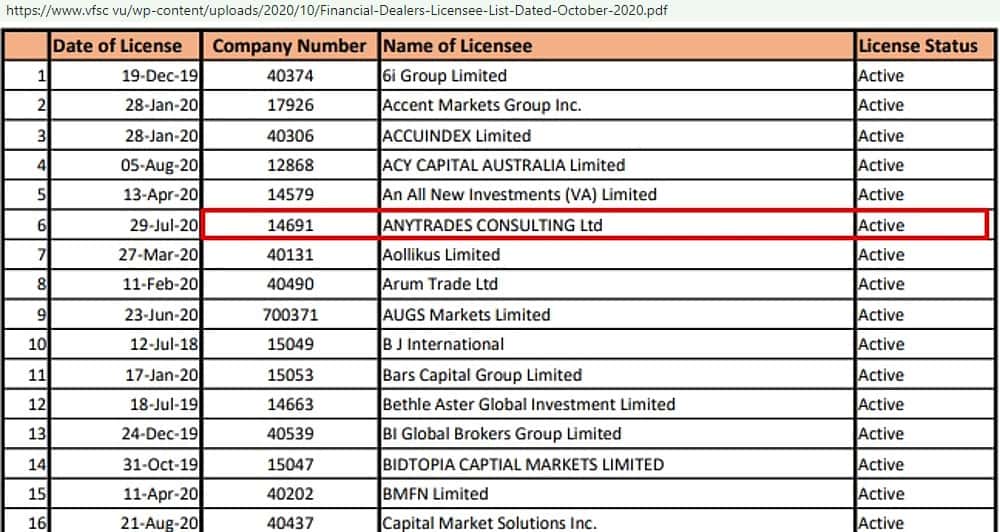This screenshot has height=532, width=1000.
Task: Click the VFSC PDF URL at top
Action: pyautogui.click(x=334, y=11)
